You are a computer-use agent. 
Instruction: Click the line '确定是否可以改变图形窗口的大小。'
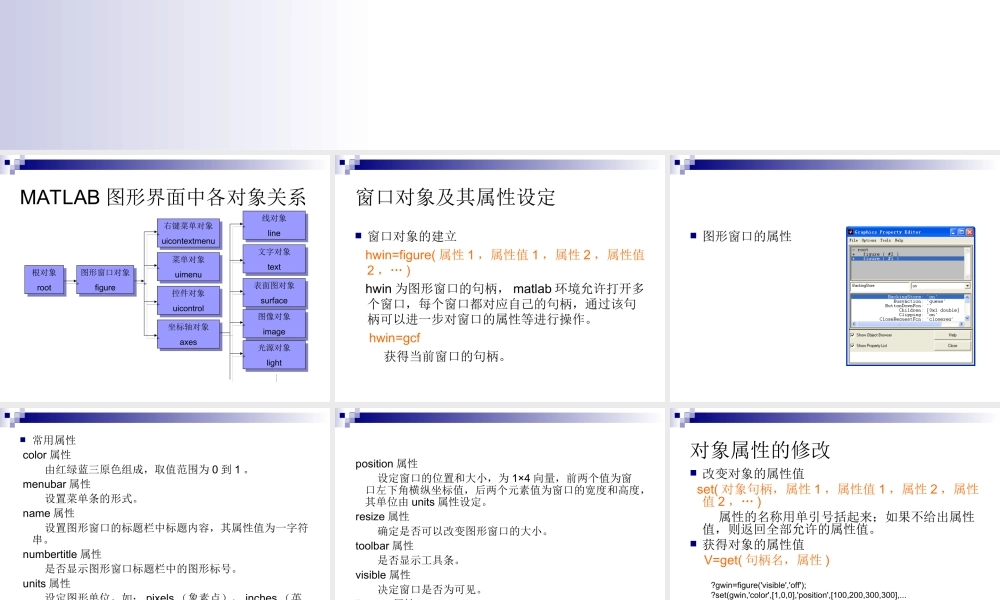(464, 531)
